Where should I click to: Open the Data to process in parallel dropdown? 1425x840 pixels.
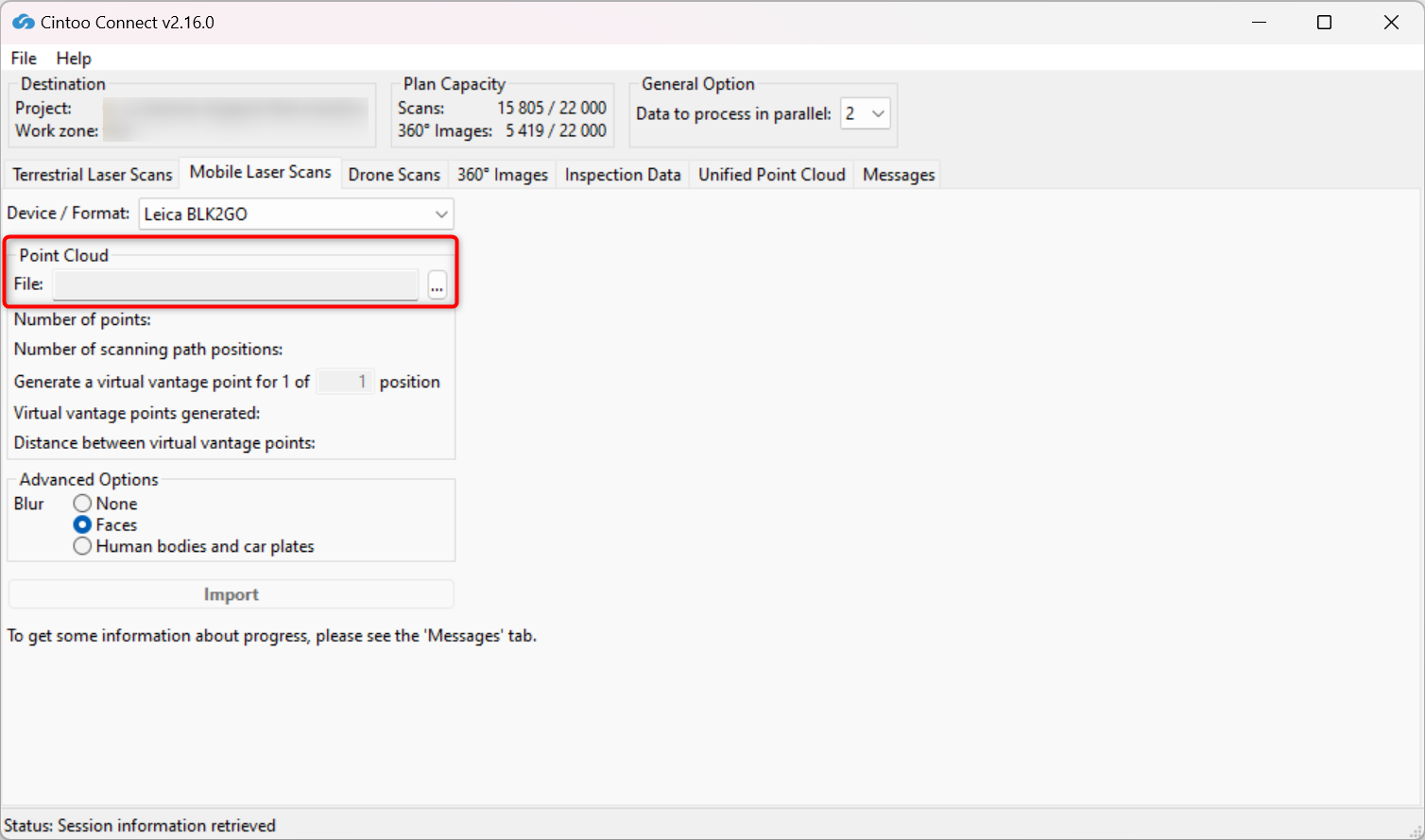[866, 113]
